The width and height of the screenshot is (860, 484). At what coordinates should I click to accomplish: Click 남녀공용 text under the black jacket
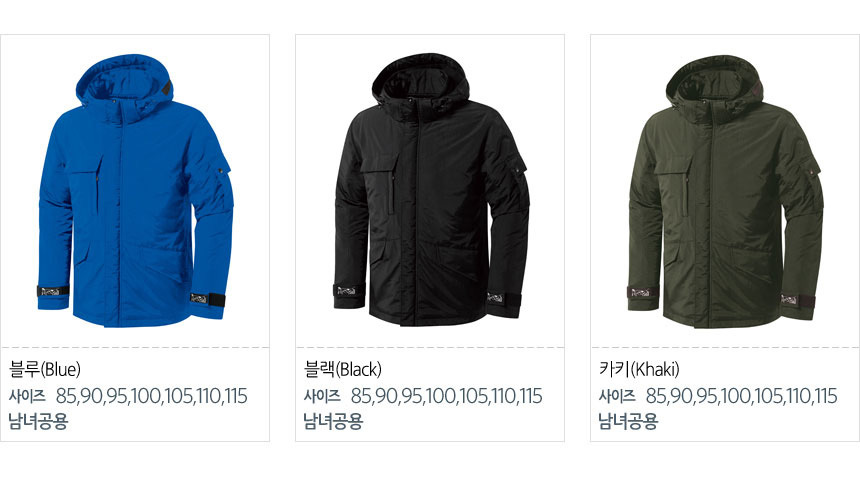333,421
